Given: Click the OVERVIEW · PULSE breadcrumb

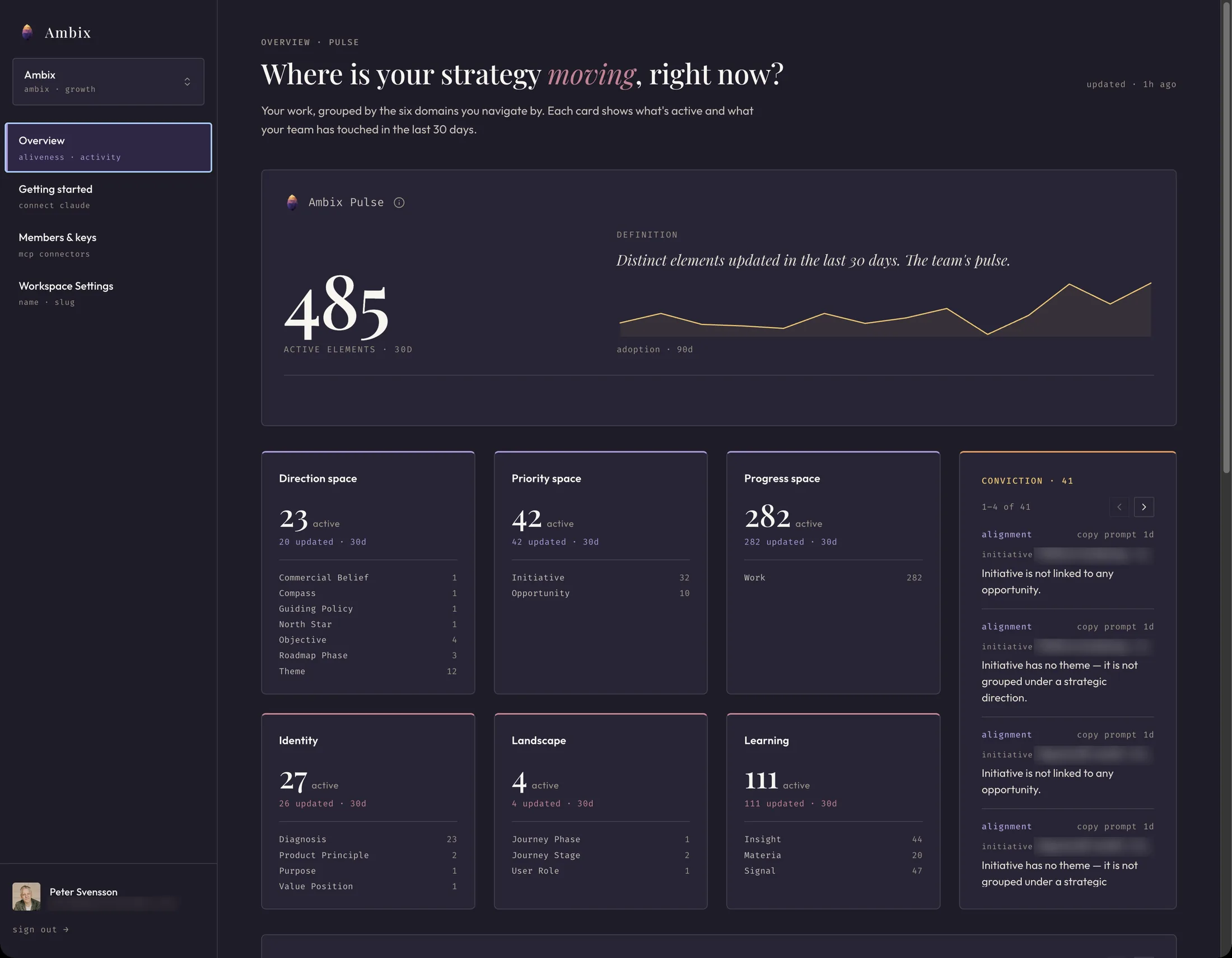Looking at the screenshot, I should pos(310,43).
